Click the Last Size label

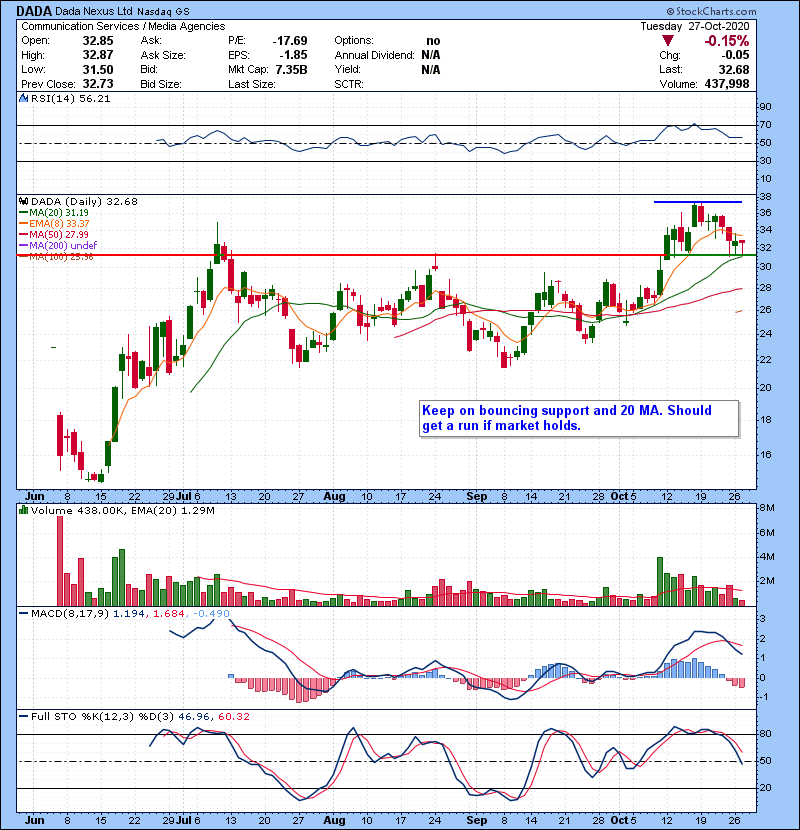[251, 84]
